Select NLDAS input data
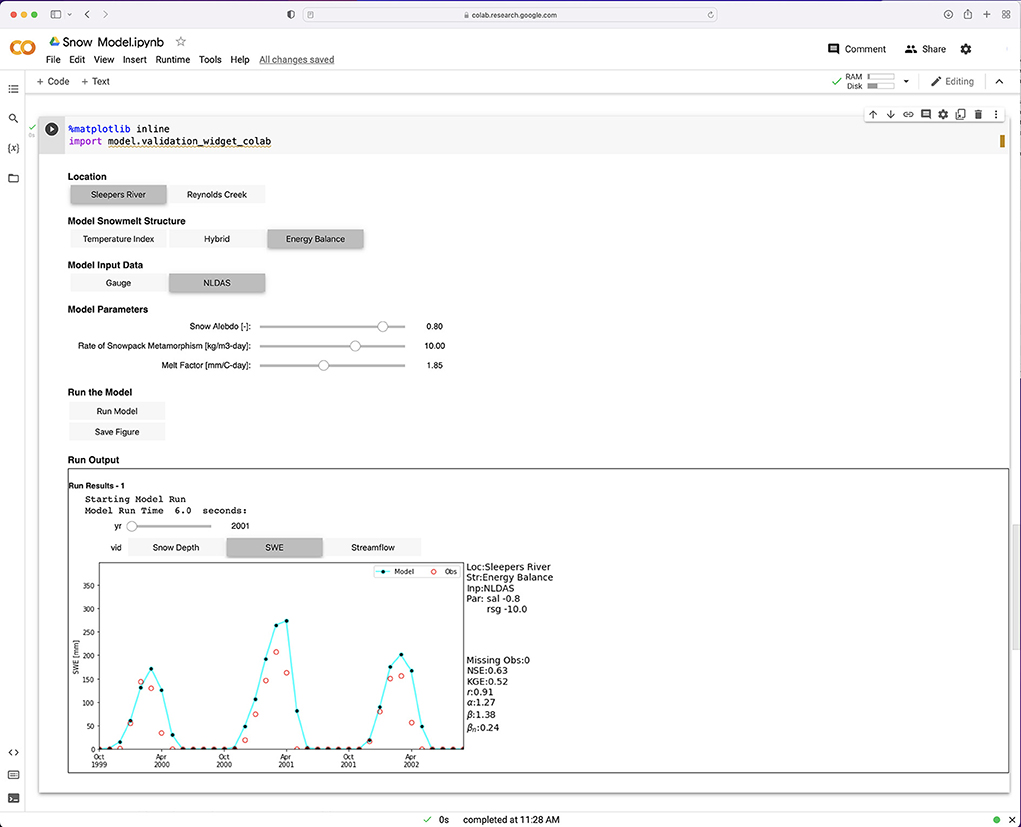 tap(217, 283)
